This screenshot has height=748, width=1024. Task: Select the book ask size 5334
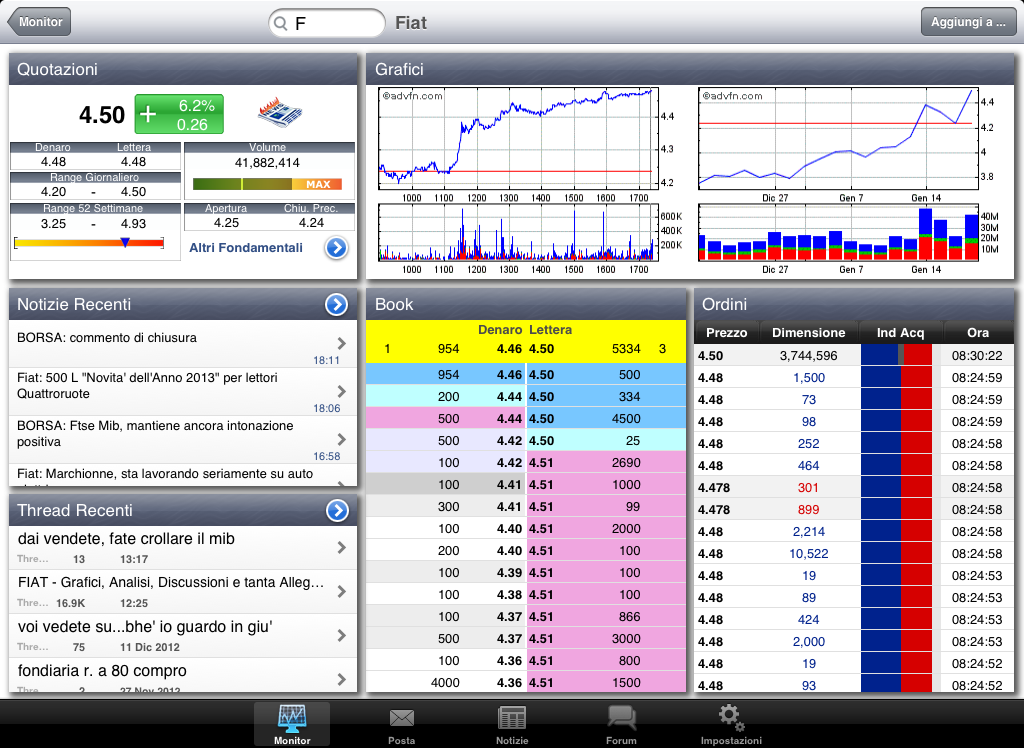click(x=626, y=349)
